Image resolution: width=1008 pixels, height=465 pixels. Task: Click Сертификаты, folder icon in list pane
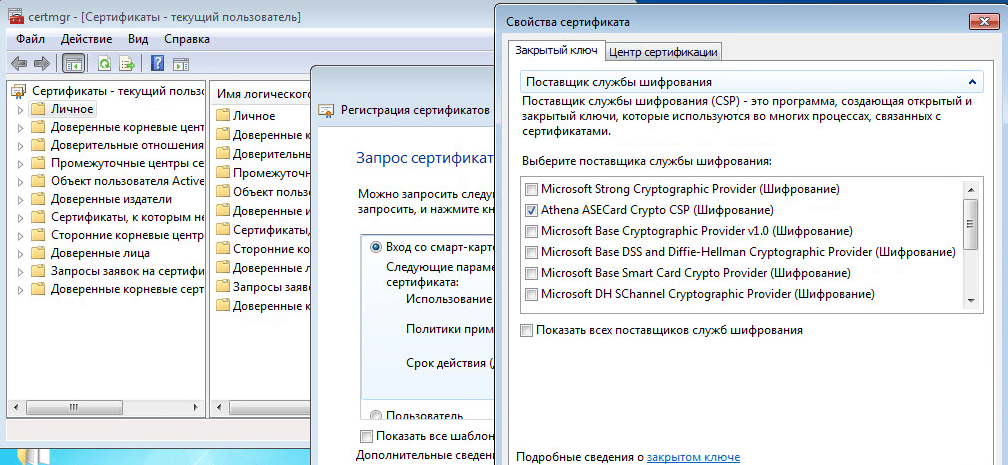tap(222, 229)
